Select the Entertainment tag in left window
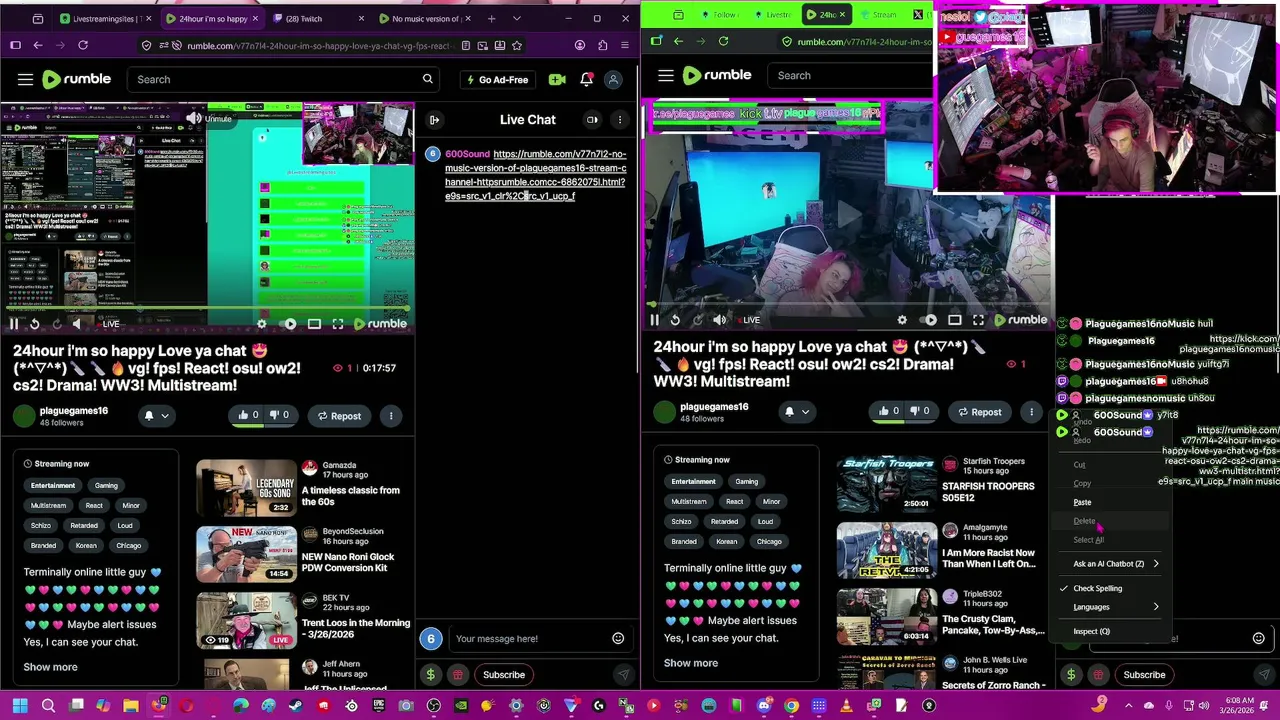The height and width of the screenshot is (720, 1280). pos(52,485)
